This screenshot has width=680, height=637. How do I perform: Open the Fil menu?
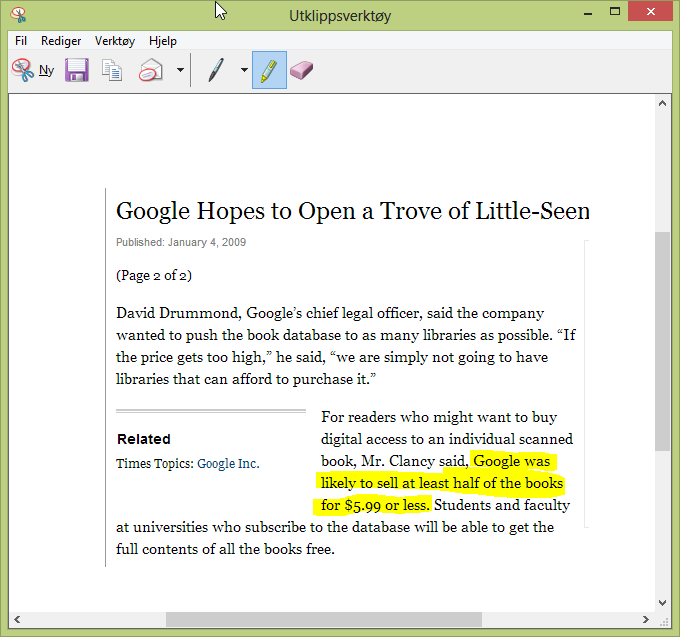click(21, 41)
